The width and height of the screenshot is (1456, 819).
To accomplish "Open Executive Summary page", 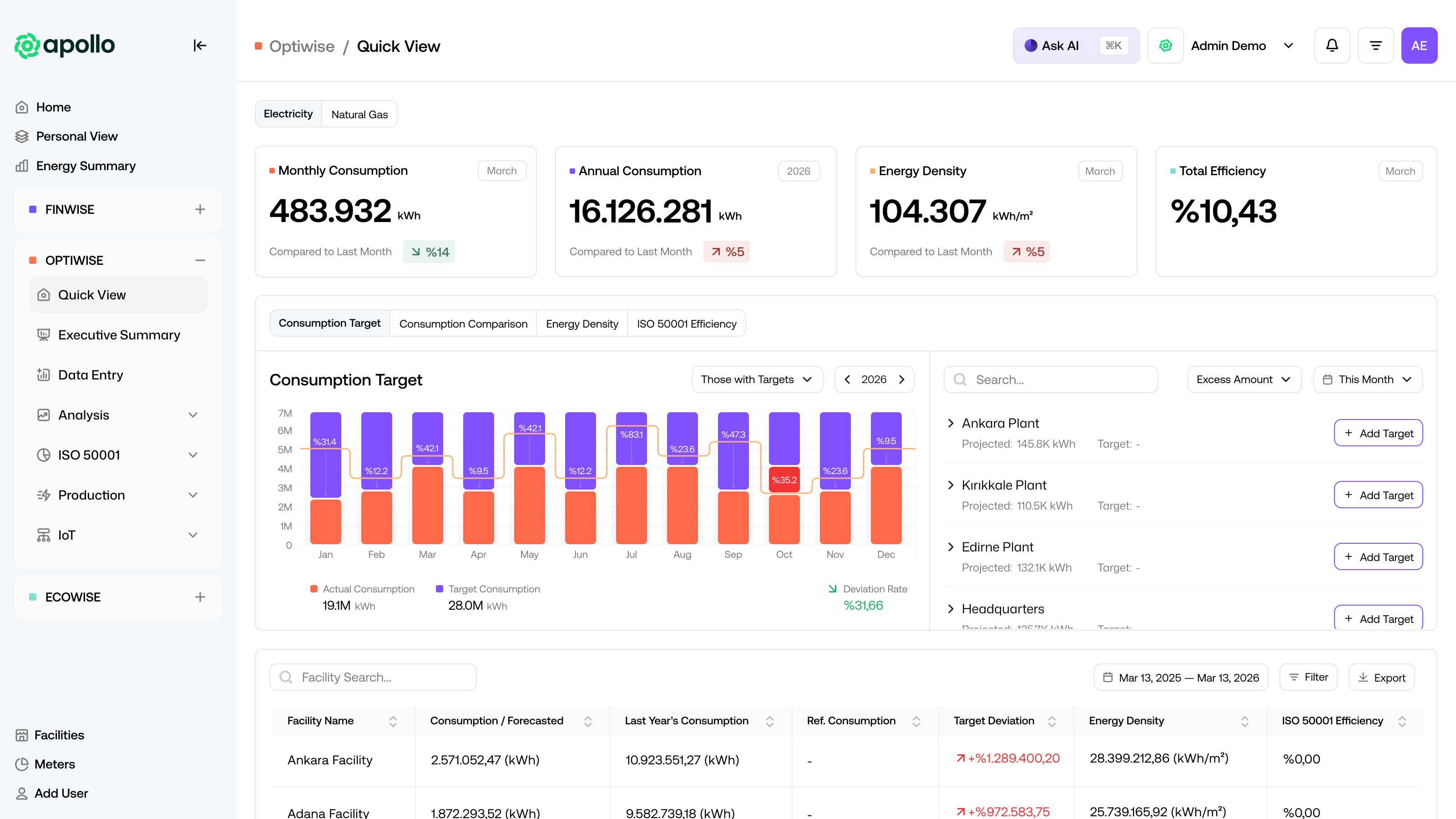I will (119, 334).
